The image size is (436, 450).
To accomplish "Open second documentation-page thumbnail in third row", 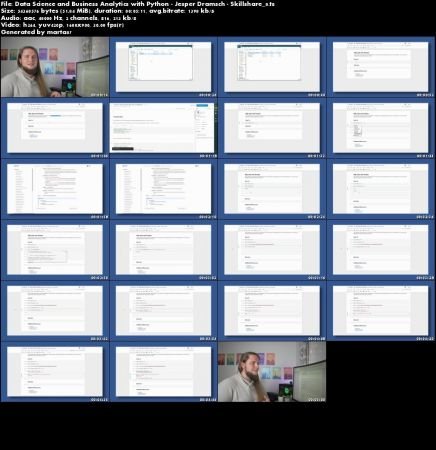I will click(x=163, y=189).
